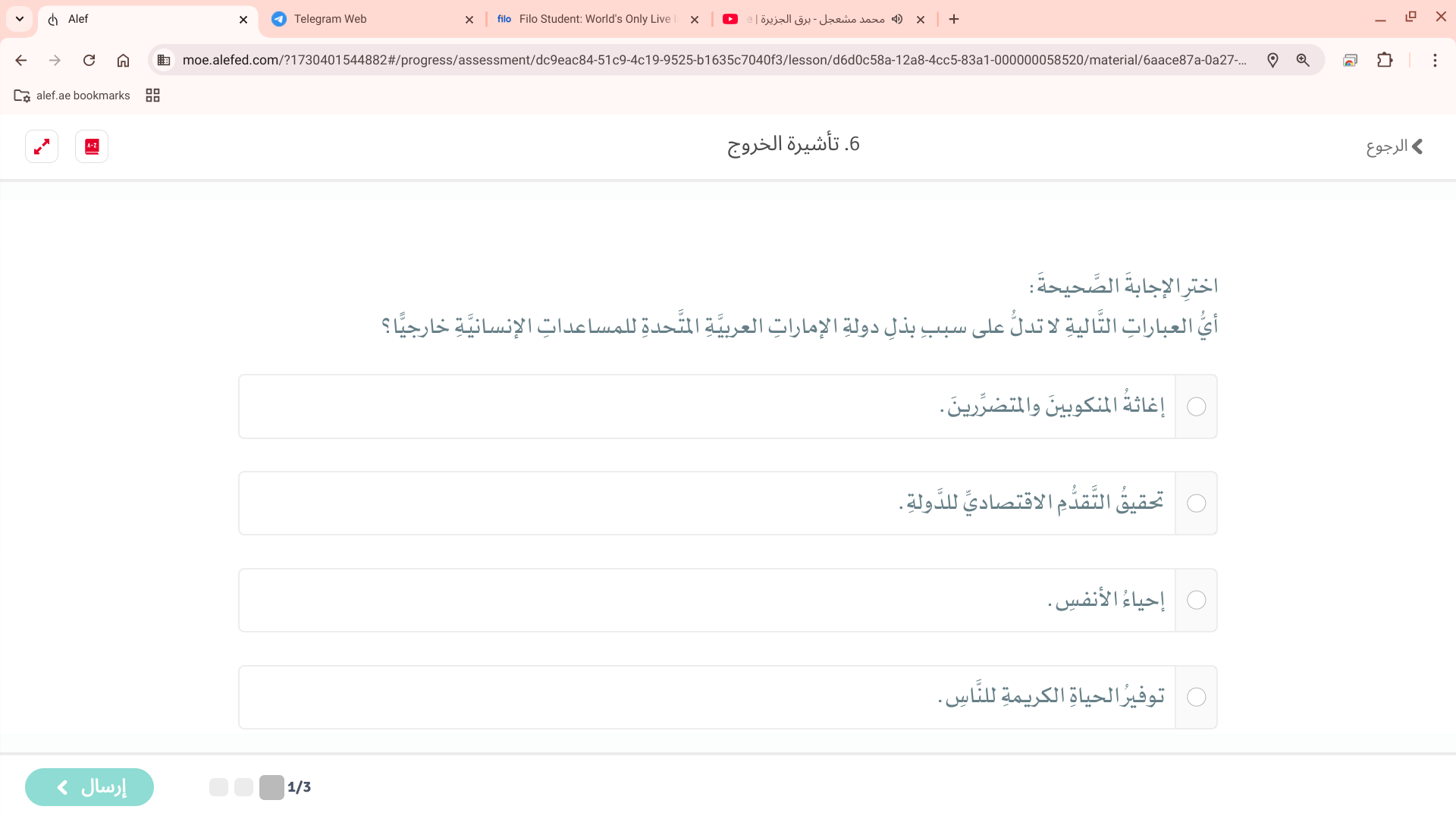This screenshot has height=819, width=1456.
Task: Pick the option توفير الحياة الكريمة للناس
Action: coord(1196,698)
